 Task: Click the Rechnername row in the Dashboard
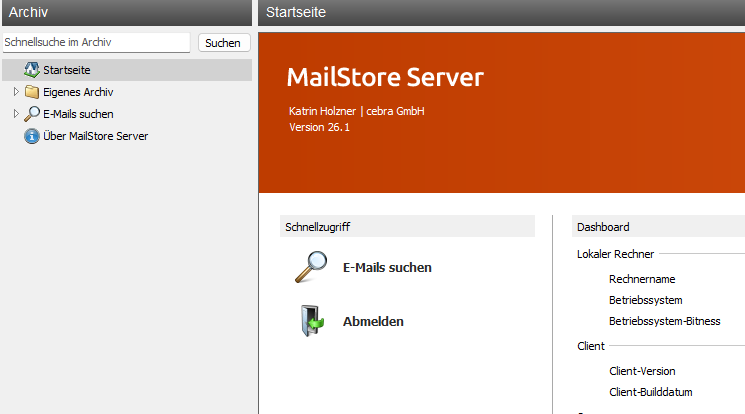point(642,279)
